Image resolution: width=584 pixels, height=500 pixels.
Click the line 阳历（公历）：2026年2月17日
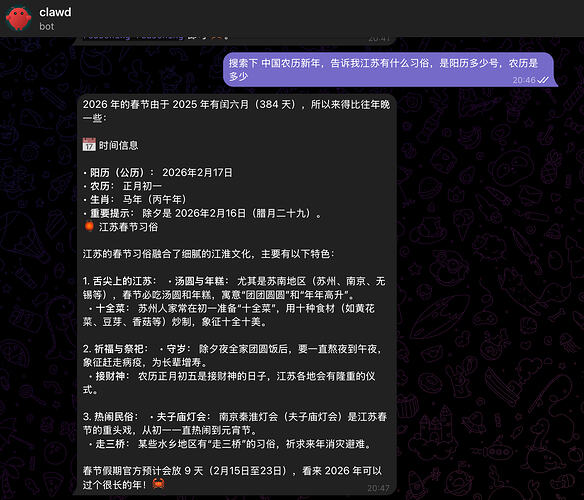(x=158, y=173)
